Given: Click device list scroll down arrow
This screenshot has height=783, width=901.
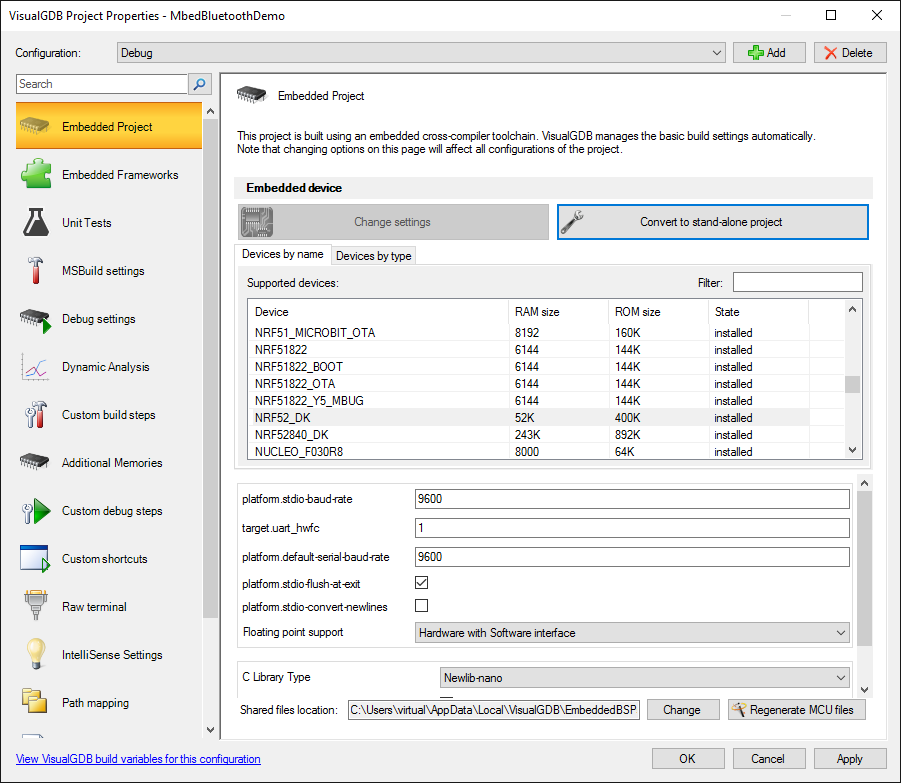Looking at the screenshot, I should click(853, 450).
